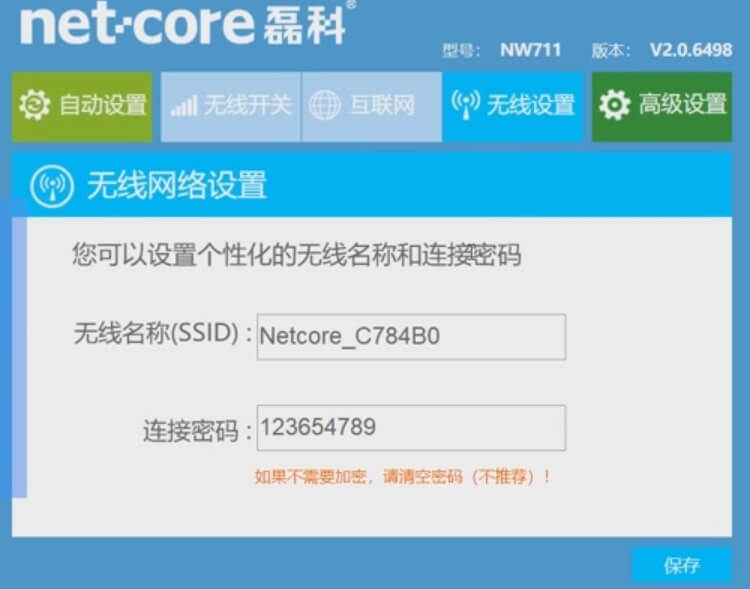Click the circular antenna icon beside 无线网络设置
The image size is (750, 589).
tap(52, 186)
